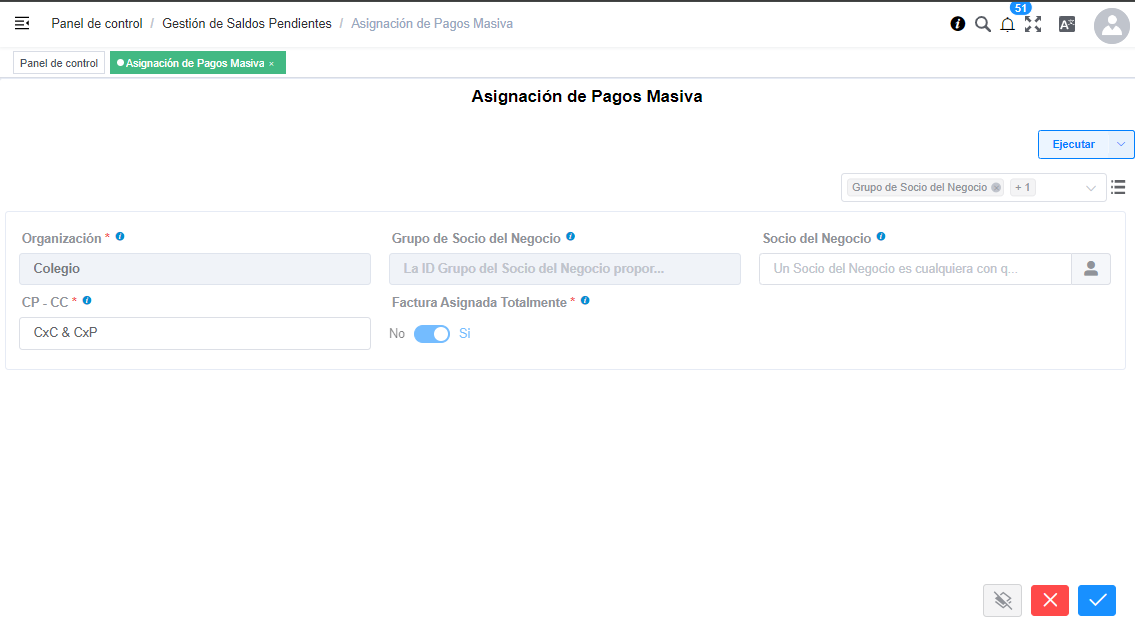Viewport: 1135px width, 628px height.
Task: Expand the visible fields selector chevron
Action: [x=1090, y=188]
